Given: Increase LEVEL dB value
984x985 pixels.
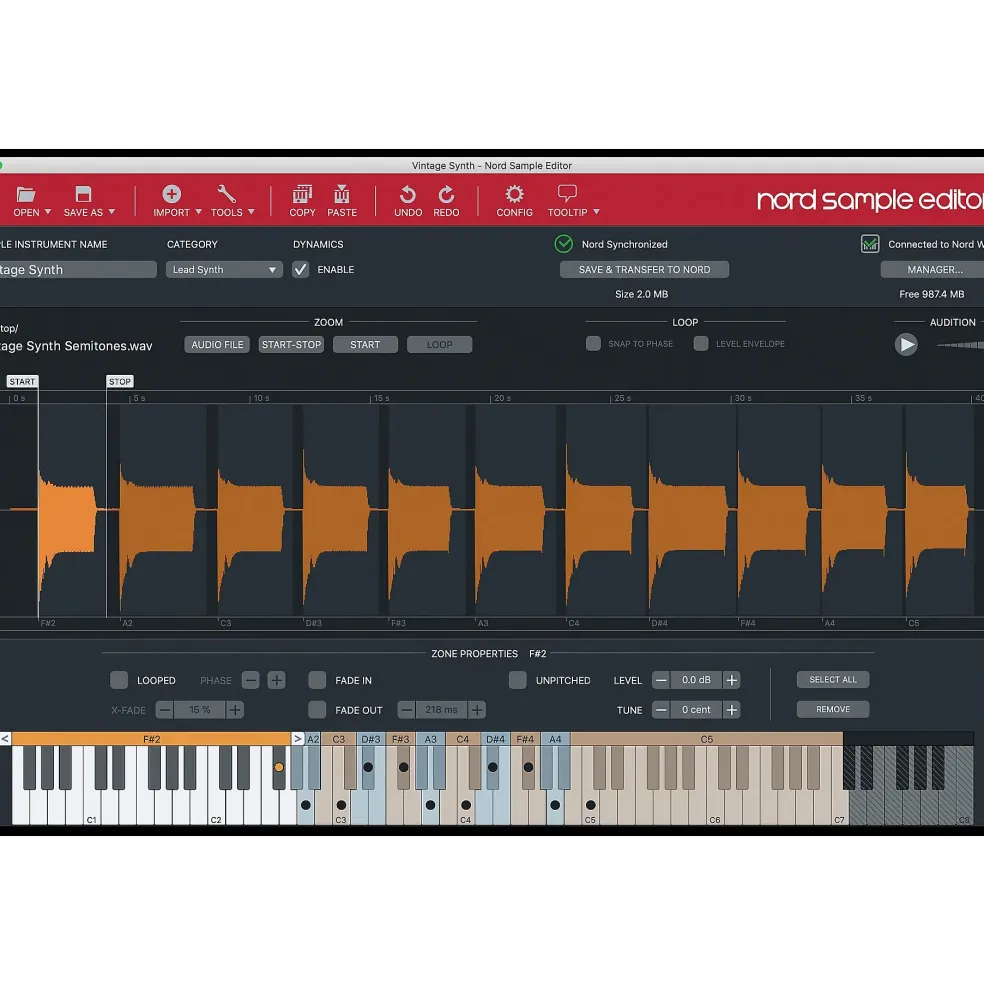Looking at the screenshot, I should [731, 680].
